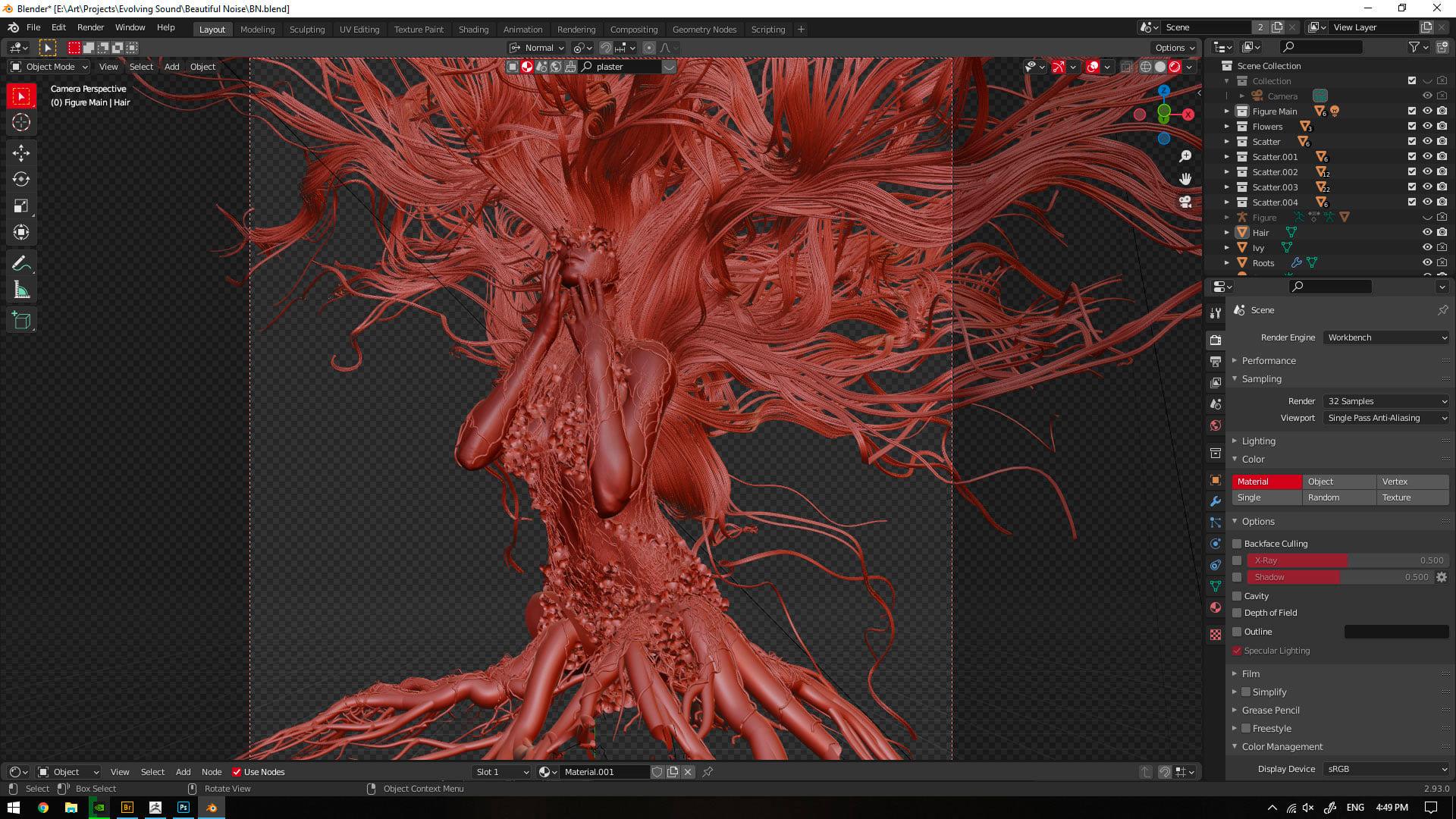Image resolution: width=1456 pixels, height=819 pixels.
Task: Open the Physics properties tab
Action: tap(1216, 544)
